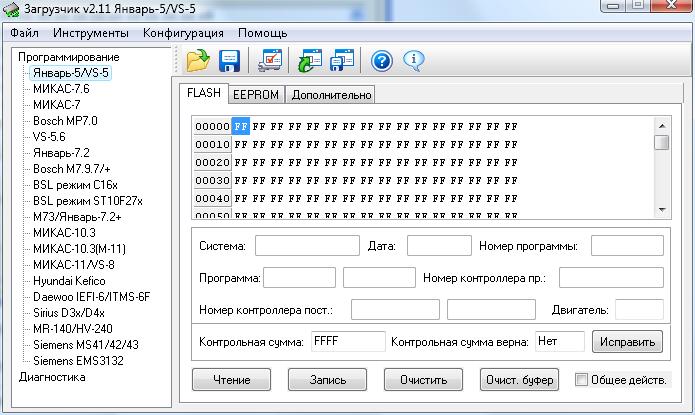Viewport: 695px width, 415px height.
Task: Click the Номер контроллера пр. field
Action: [611, 278]
